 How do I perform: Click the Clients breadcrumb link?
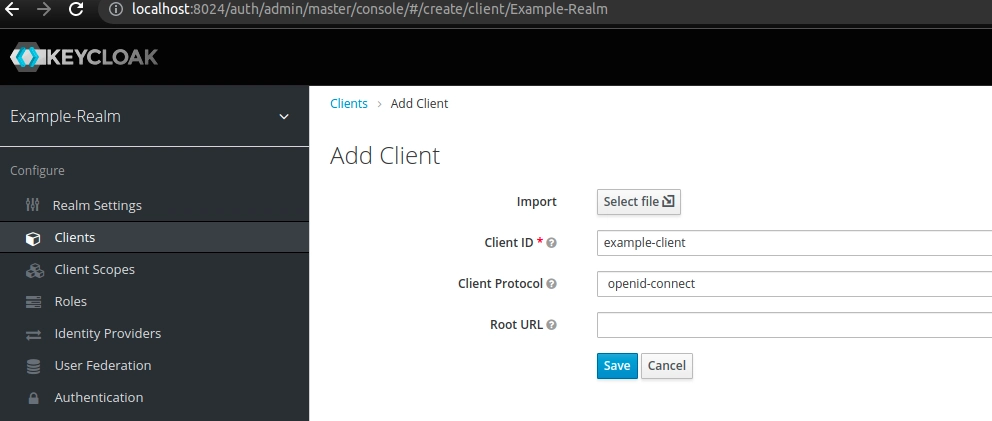[349, 103]
